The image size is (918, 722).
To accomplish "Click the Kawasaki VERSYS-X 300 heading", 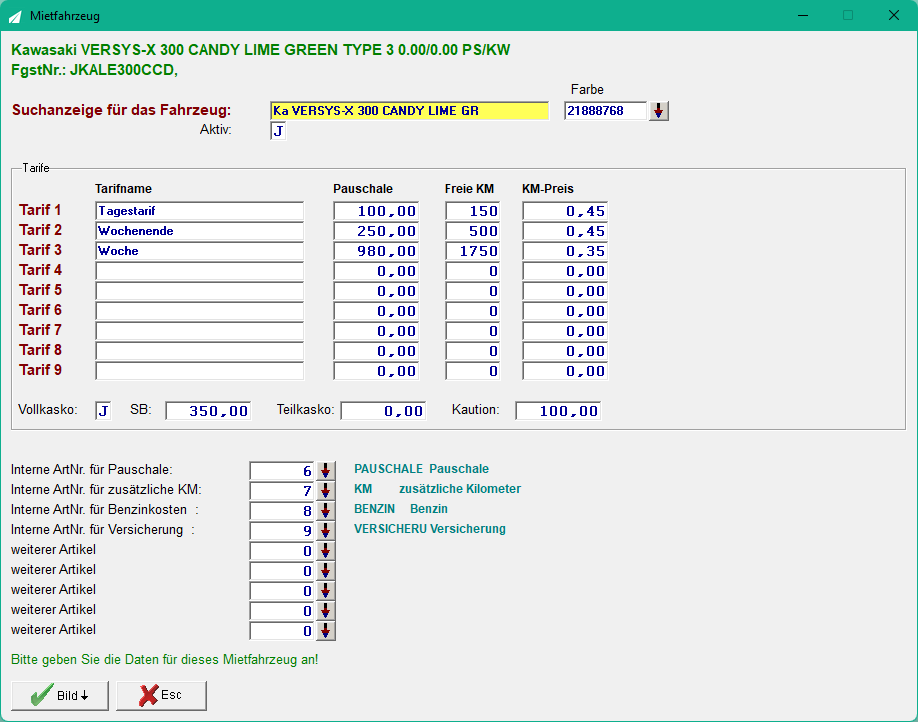I will coord(261,50).
